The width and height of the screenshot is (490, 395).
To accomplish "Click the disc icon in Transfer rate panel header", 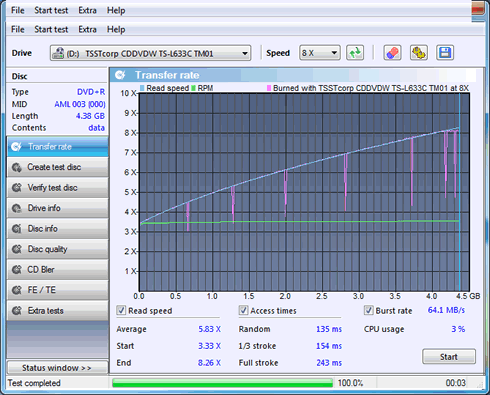I will (120, 75).
